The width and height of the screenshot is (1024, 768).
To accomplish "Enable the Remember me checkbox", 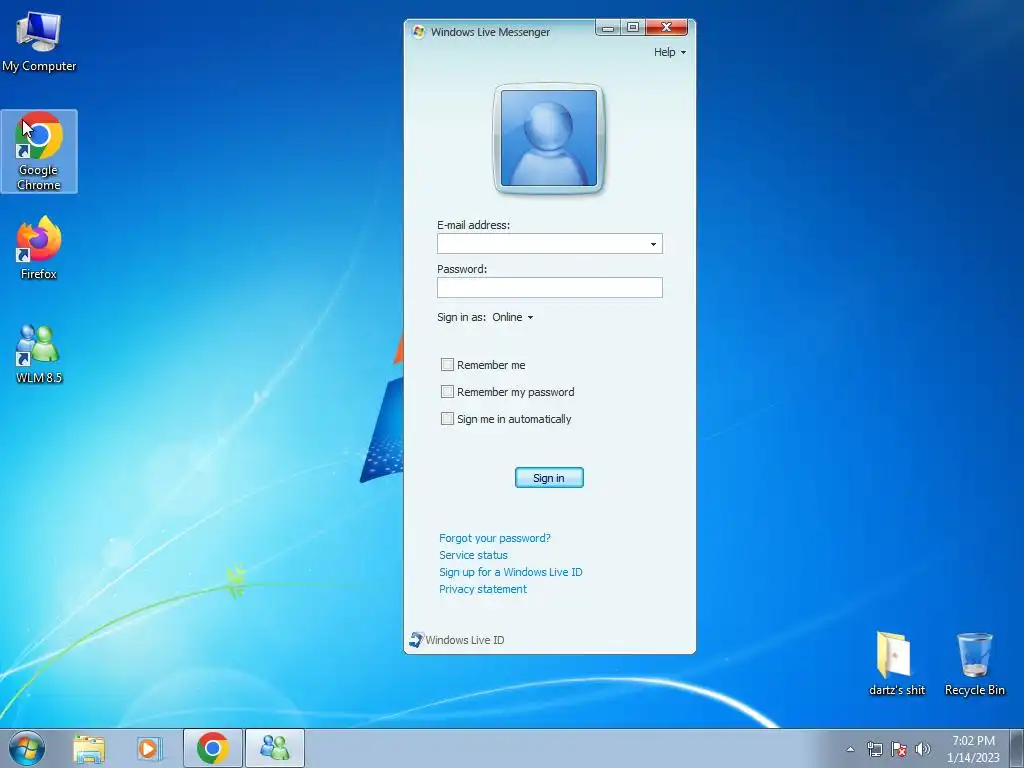I will click(447, 364).
